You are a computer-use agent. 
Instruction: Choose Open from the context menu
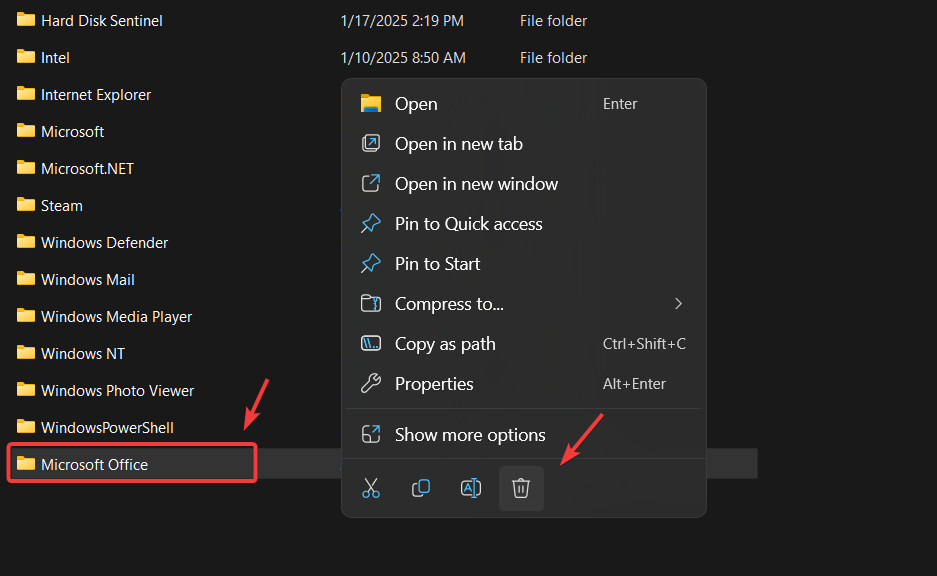coord(416,104)
